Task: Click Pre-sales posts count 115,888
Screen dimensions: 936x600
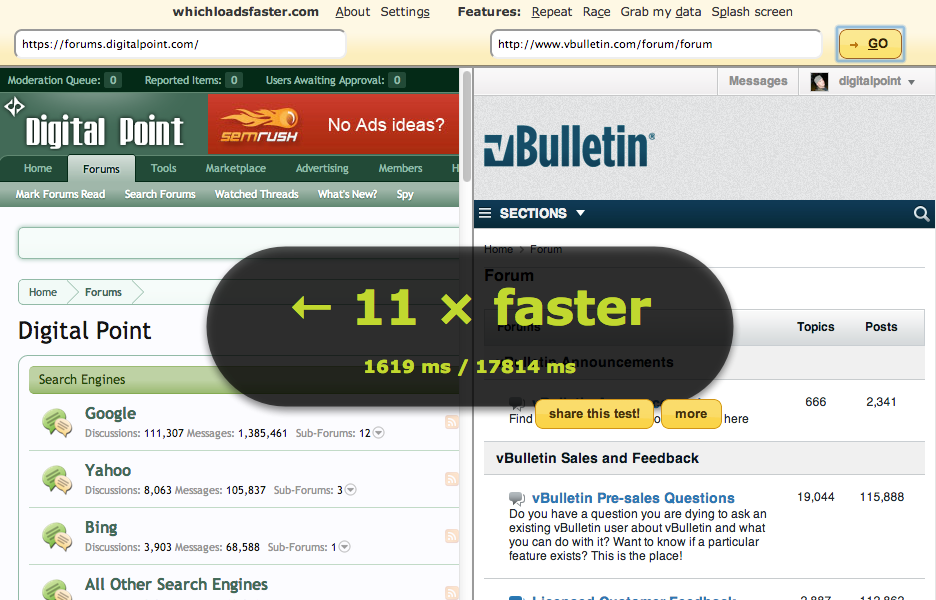Action: tap(882, 497)
